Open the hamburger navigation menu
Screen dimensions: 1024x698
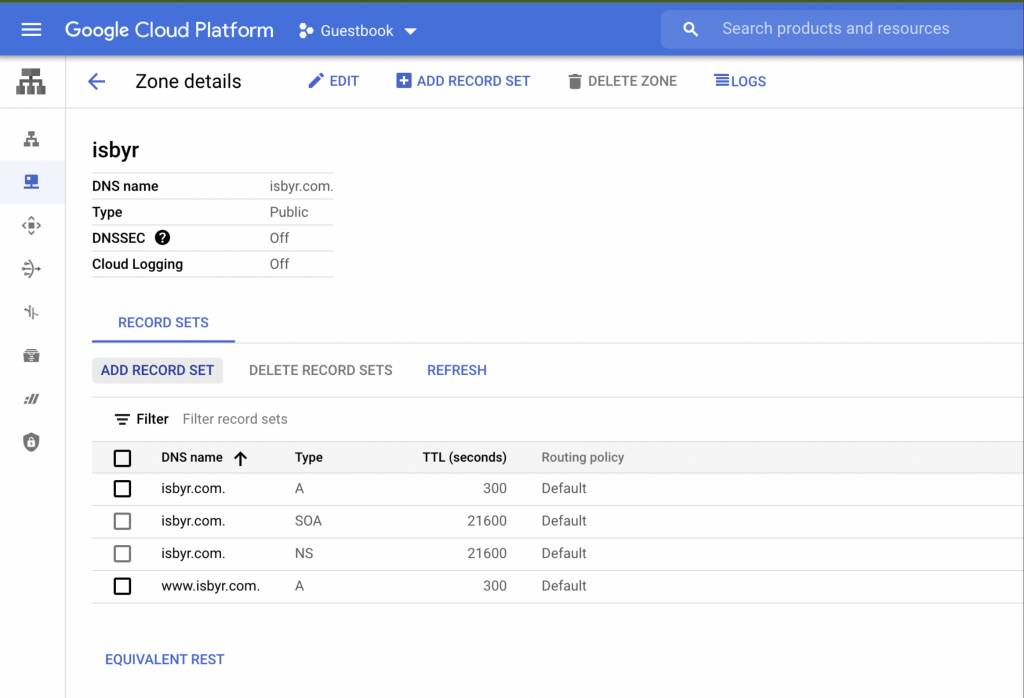(x=31, y=29)
